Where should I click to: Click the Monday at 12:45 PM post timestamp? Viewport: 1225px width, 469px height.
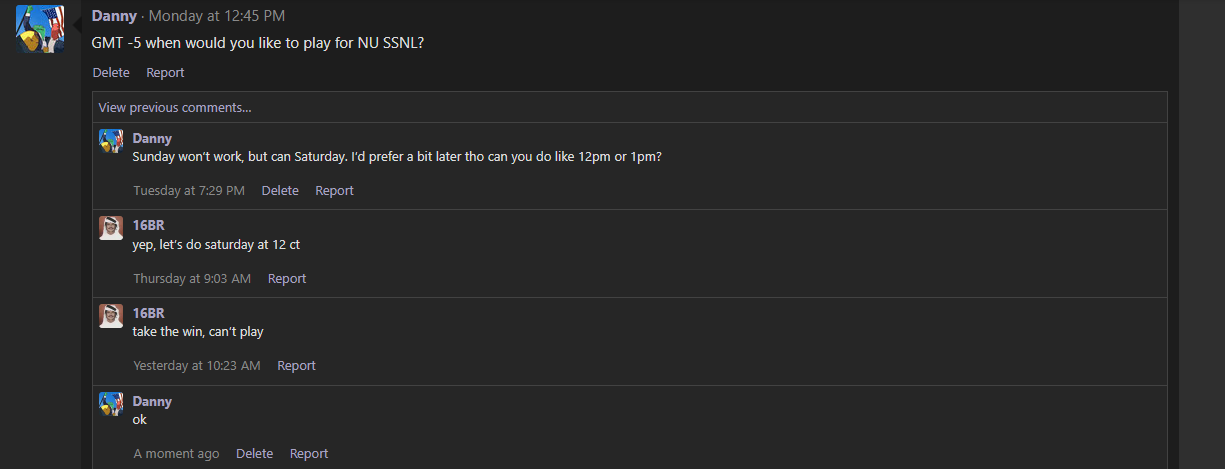[x=217, y=16]
